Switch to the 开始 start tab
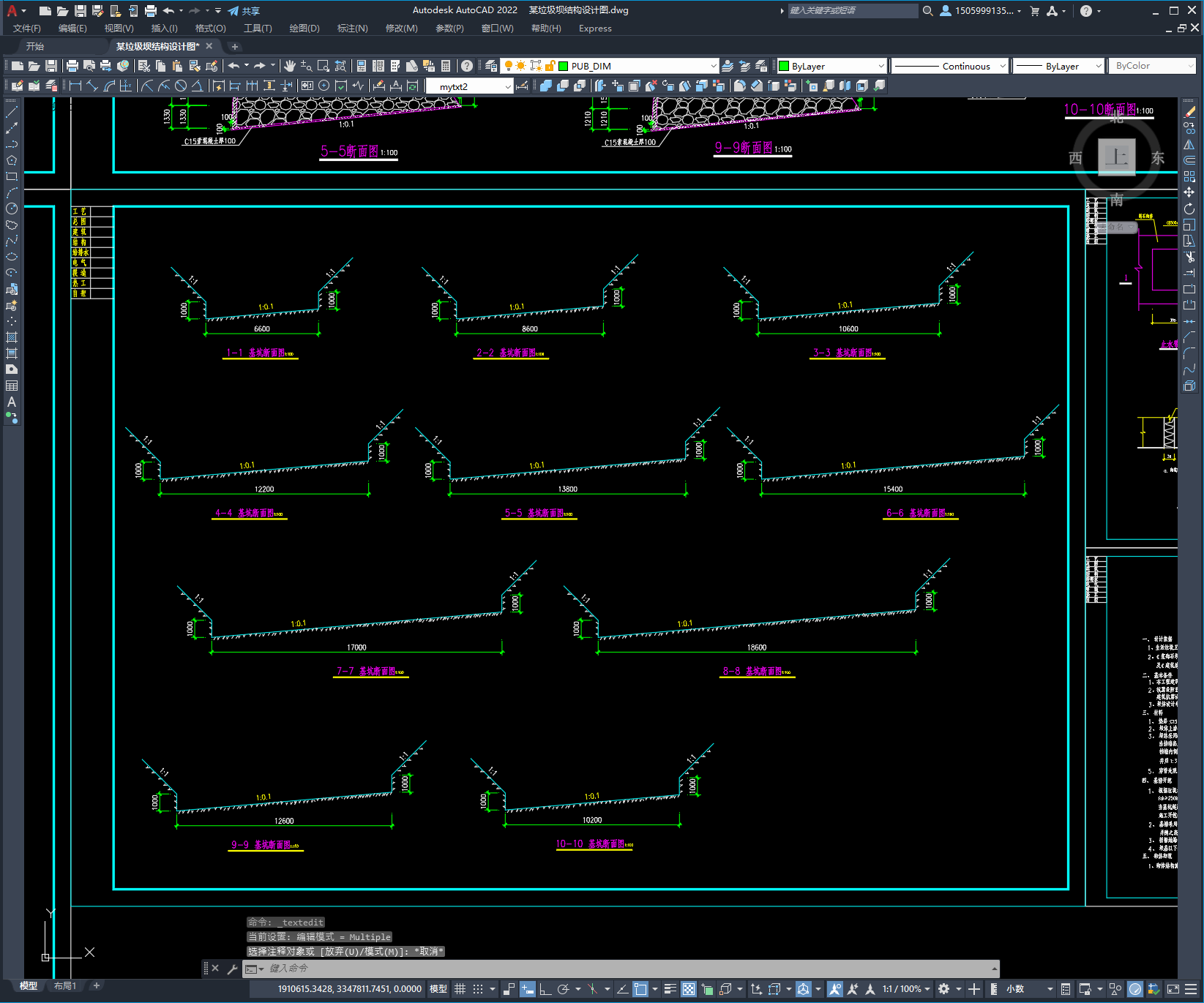 [35, 46]
